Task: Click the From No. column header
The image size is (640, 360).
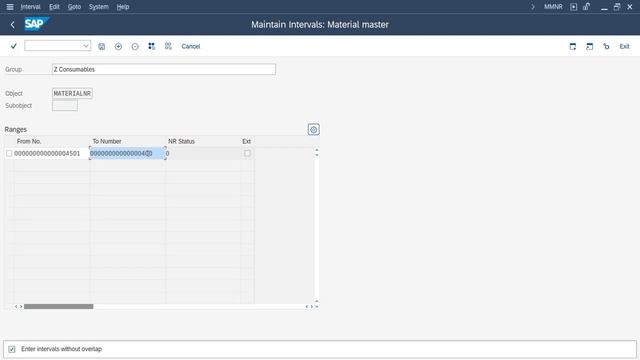Action: click(x=29, y=141)
